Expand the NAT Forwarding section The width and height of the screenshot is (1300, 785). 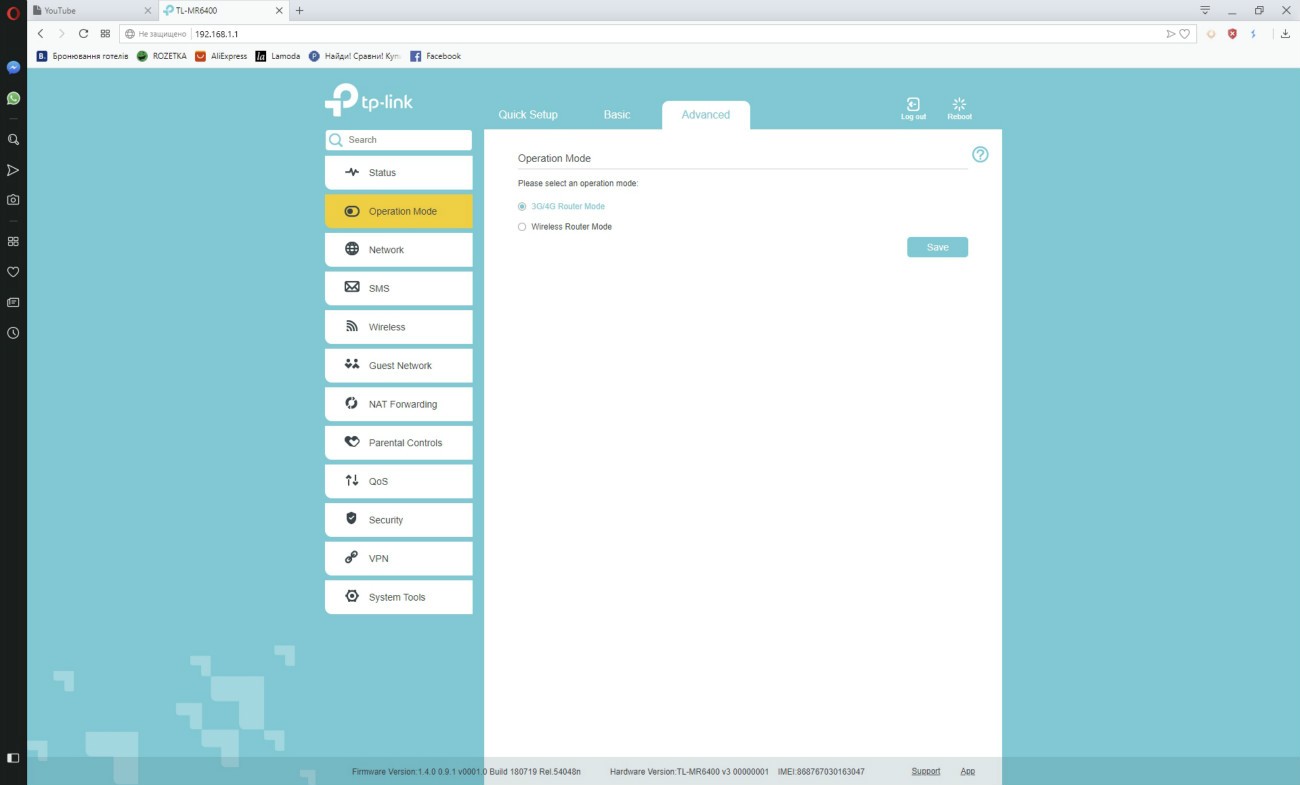(398, 404)
